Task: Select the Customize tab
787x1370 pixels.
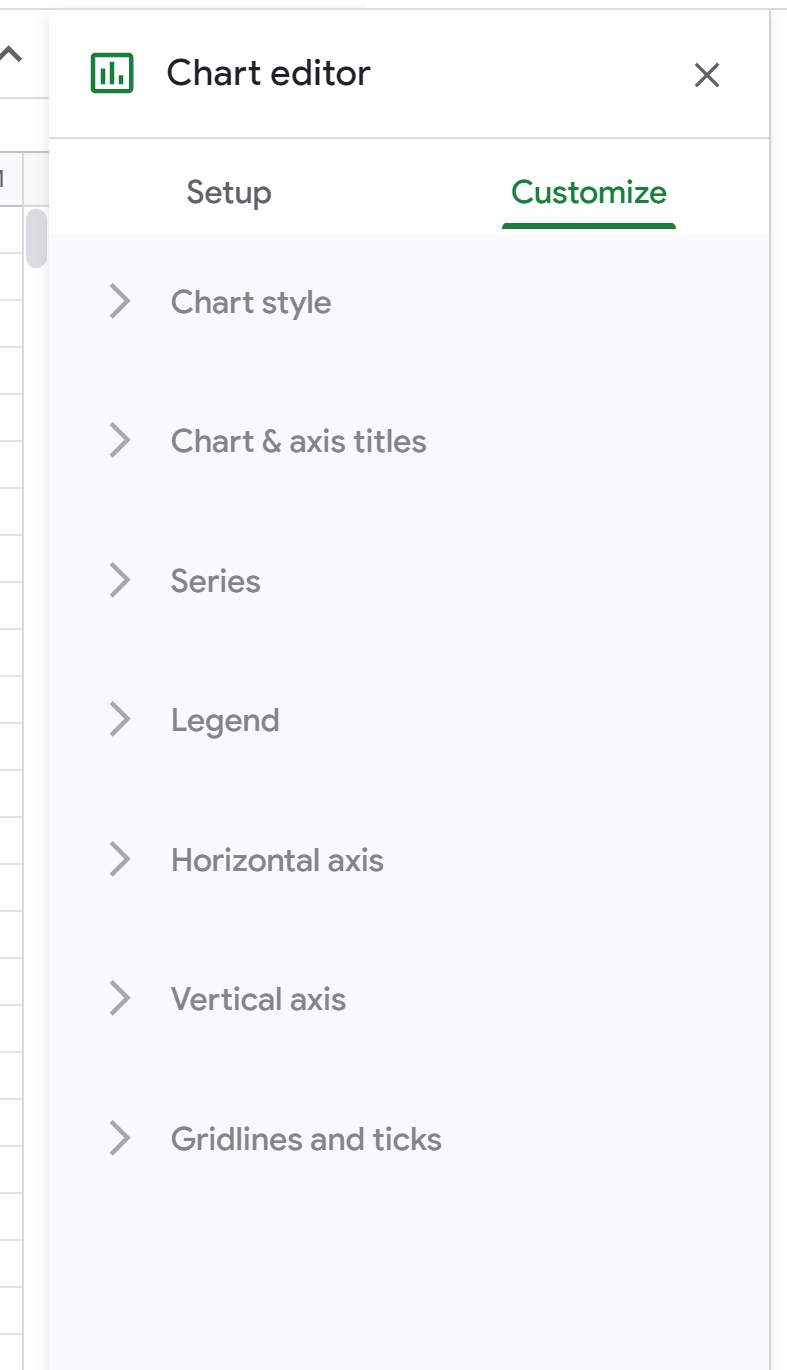Action: pos(588,192)
